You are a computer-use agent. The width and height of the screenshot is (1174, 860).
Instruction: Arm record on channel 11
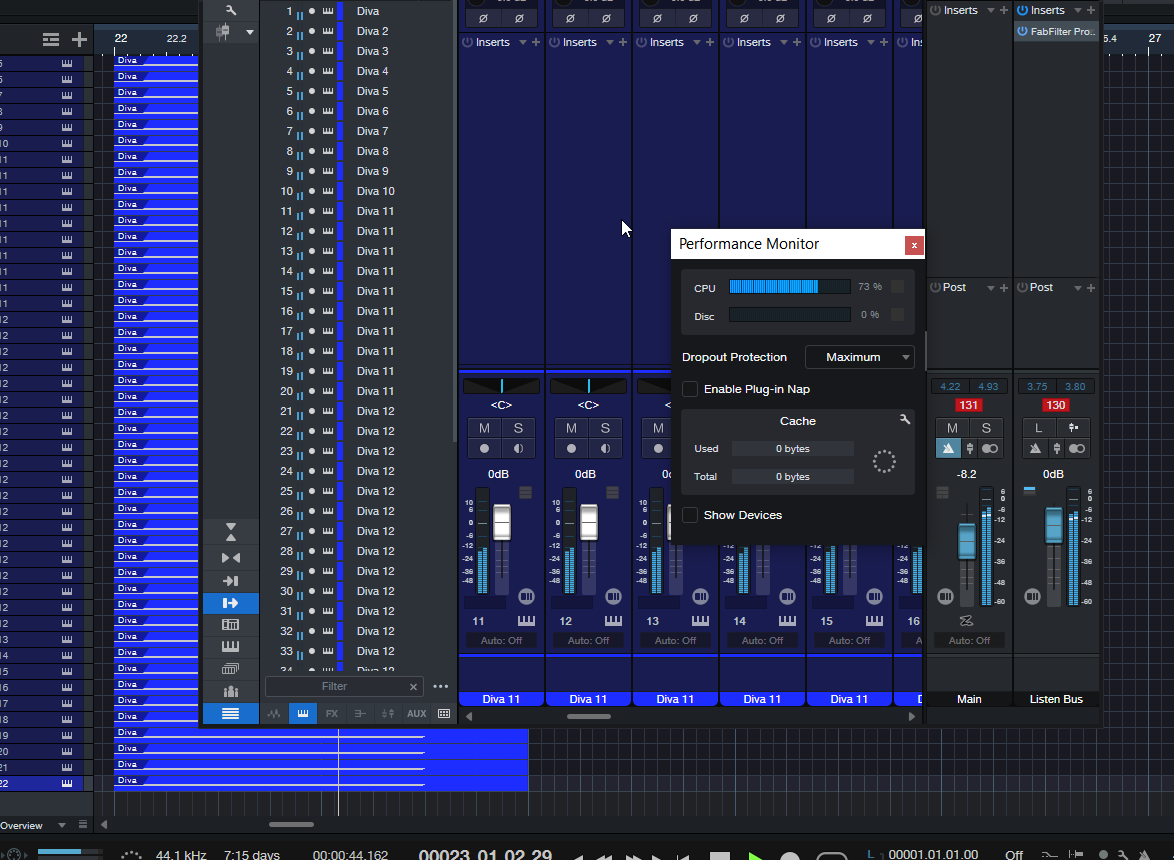(x=484, y=449)
